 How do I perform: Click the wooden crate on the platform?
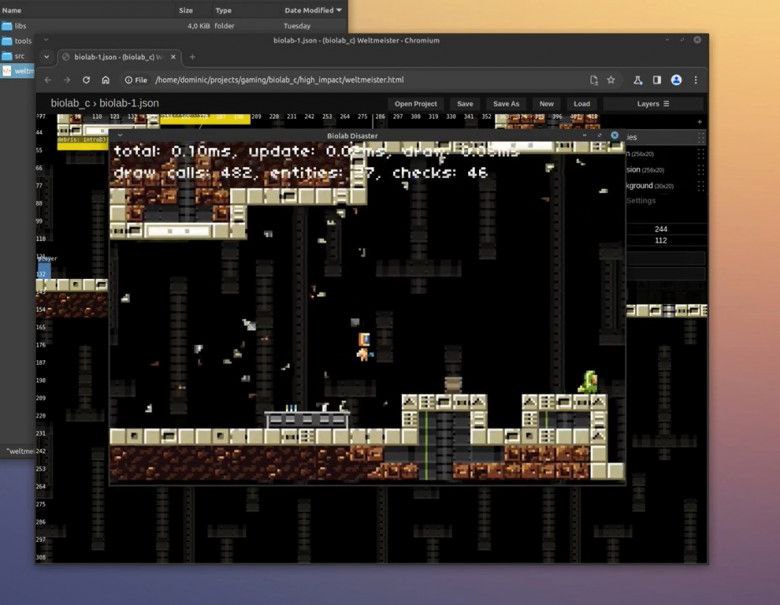coord(453,384)
